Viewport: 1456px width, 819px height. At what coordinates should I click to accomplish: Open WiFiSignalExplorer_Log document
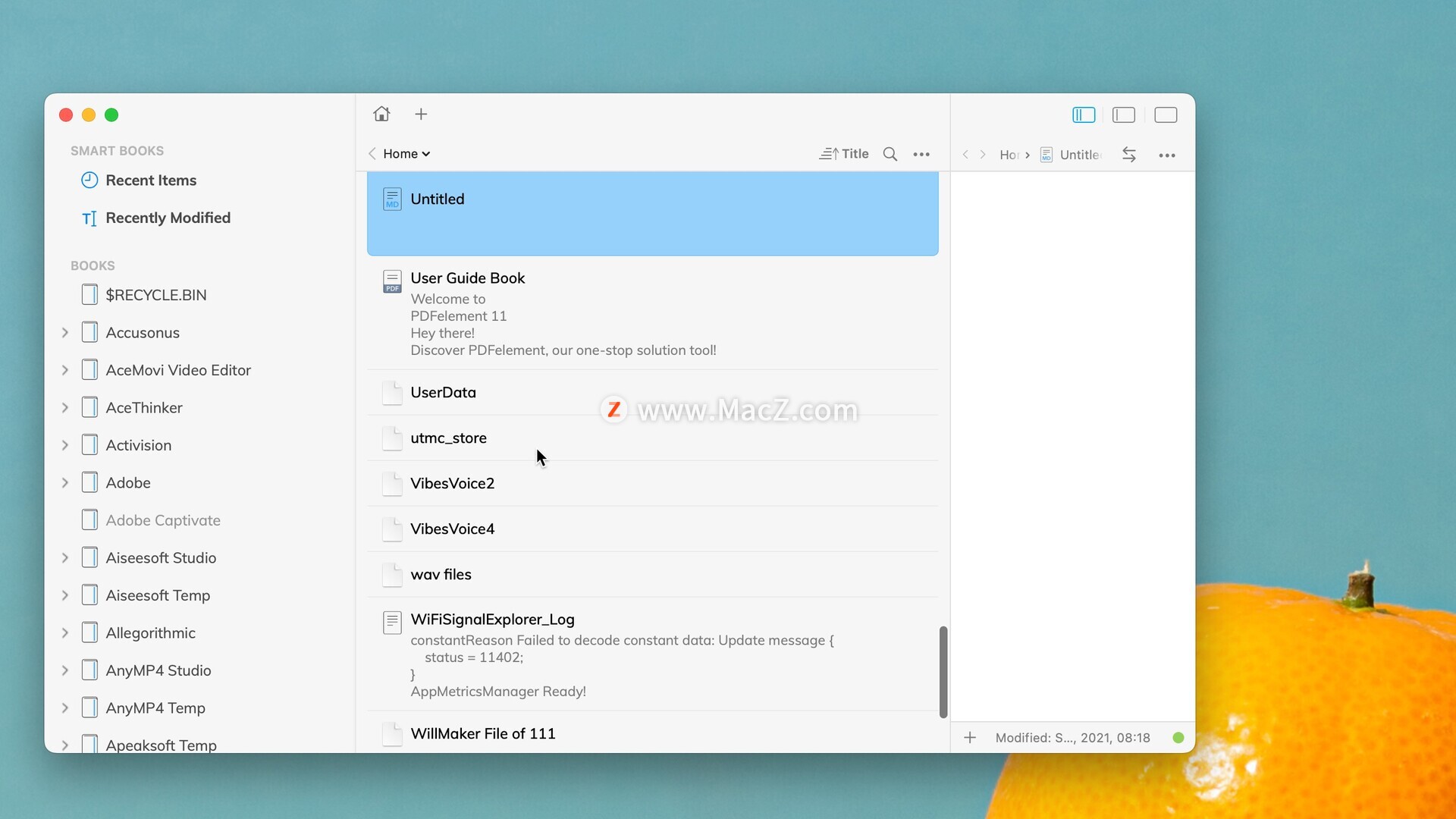pyautogui.click(x=652, y=654)
